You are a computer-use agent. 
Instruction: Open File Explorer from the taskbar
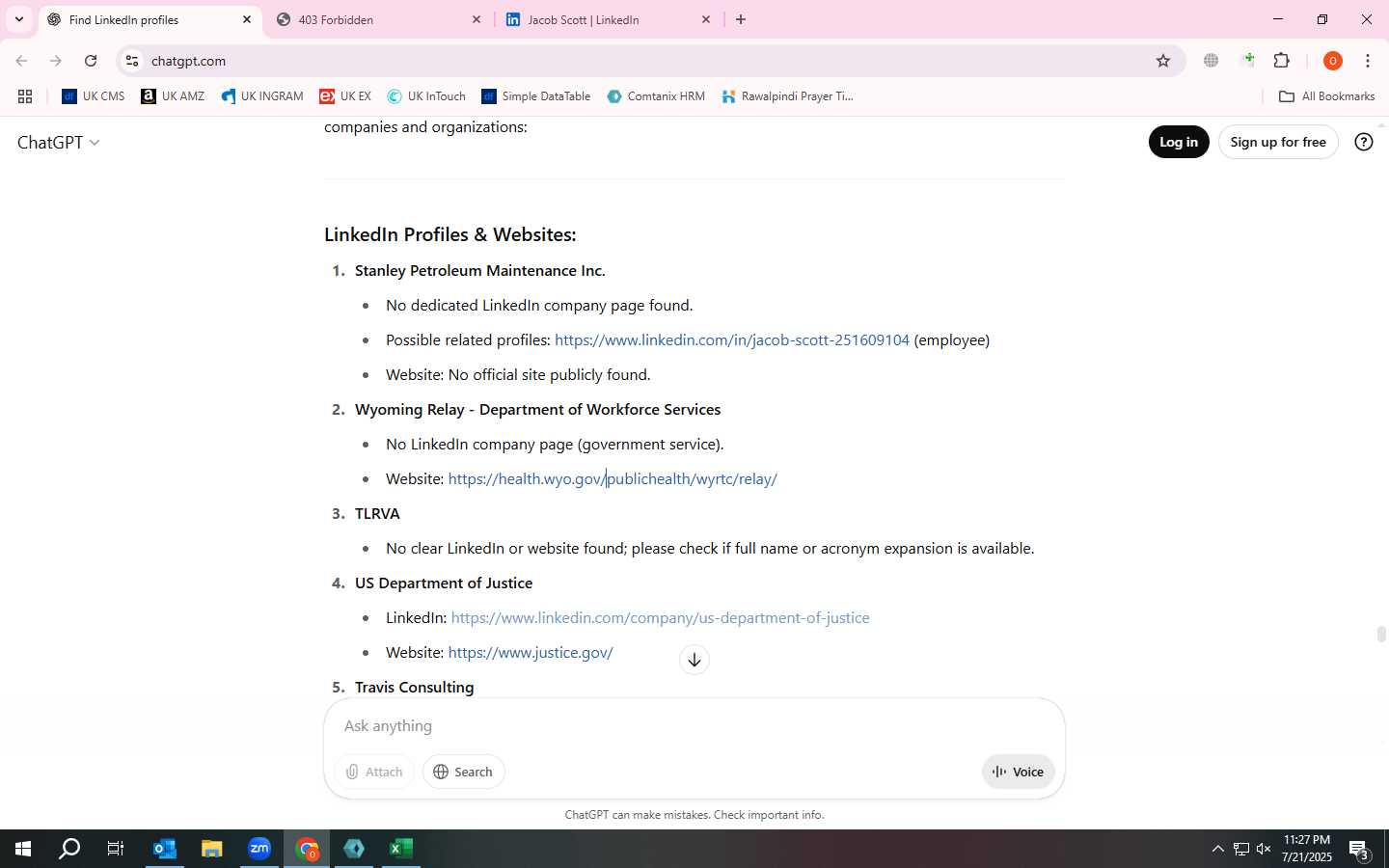click(x=212, y=849)
